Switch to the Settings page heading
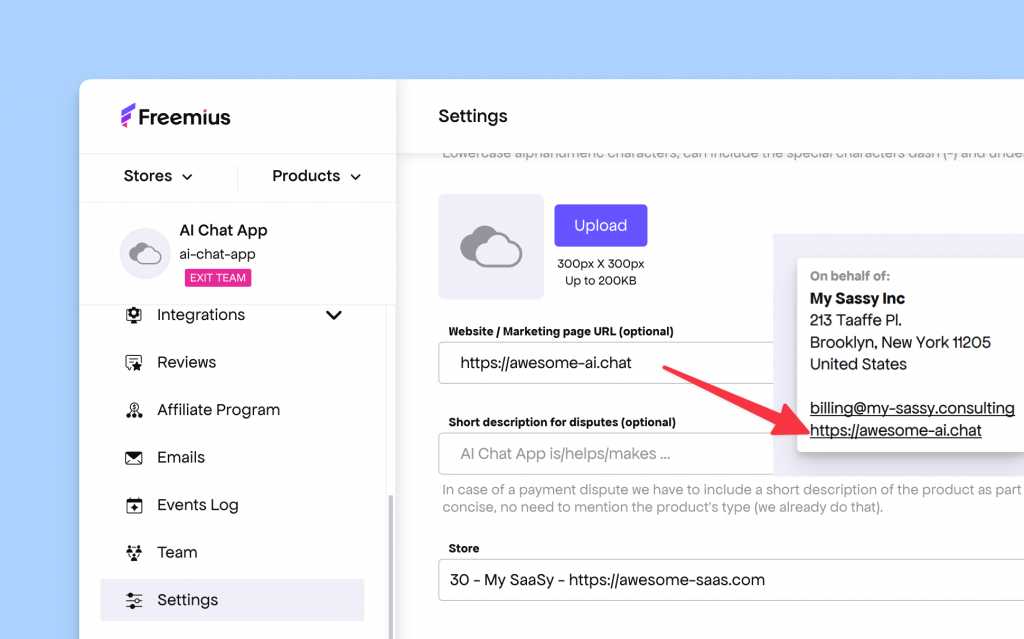This screenshot has width=1024, height=639. 472,116
